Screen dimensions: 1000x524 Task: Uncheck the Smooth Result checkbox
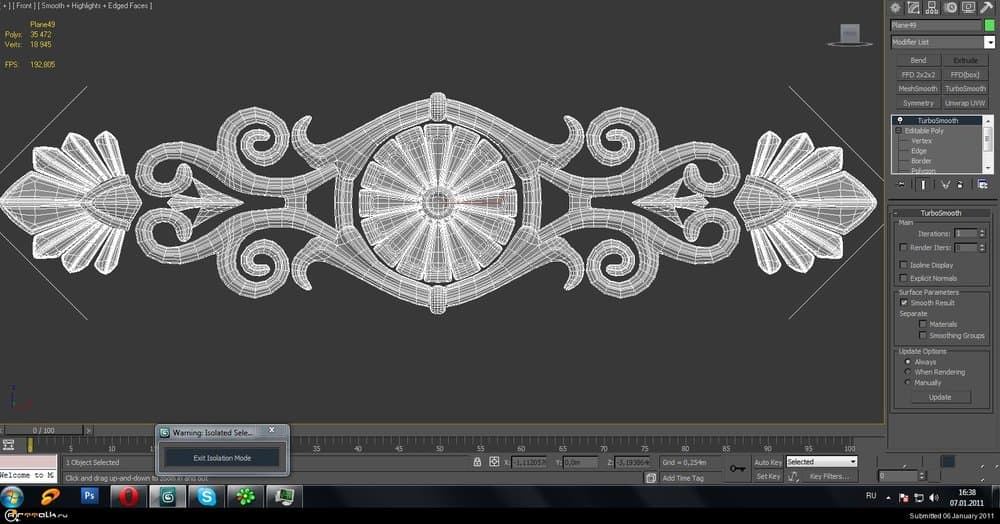(x=904, y=302)
